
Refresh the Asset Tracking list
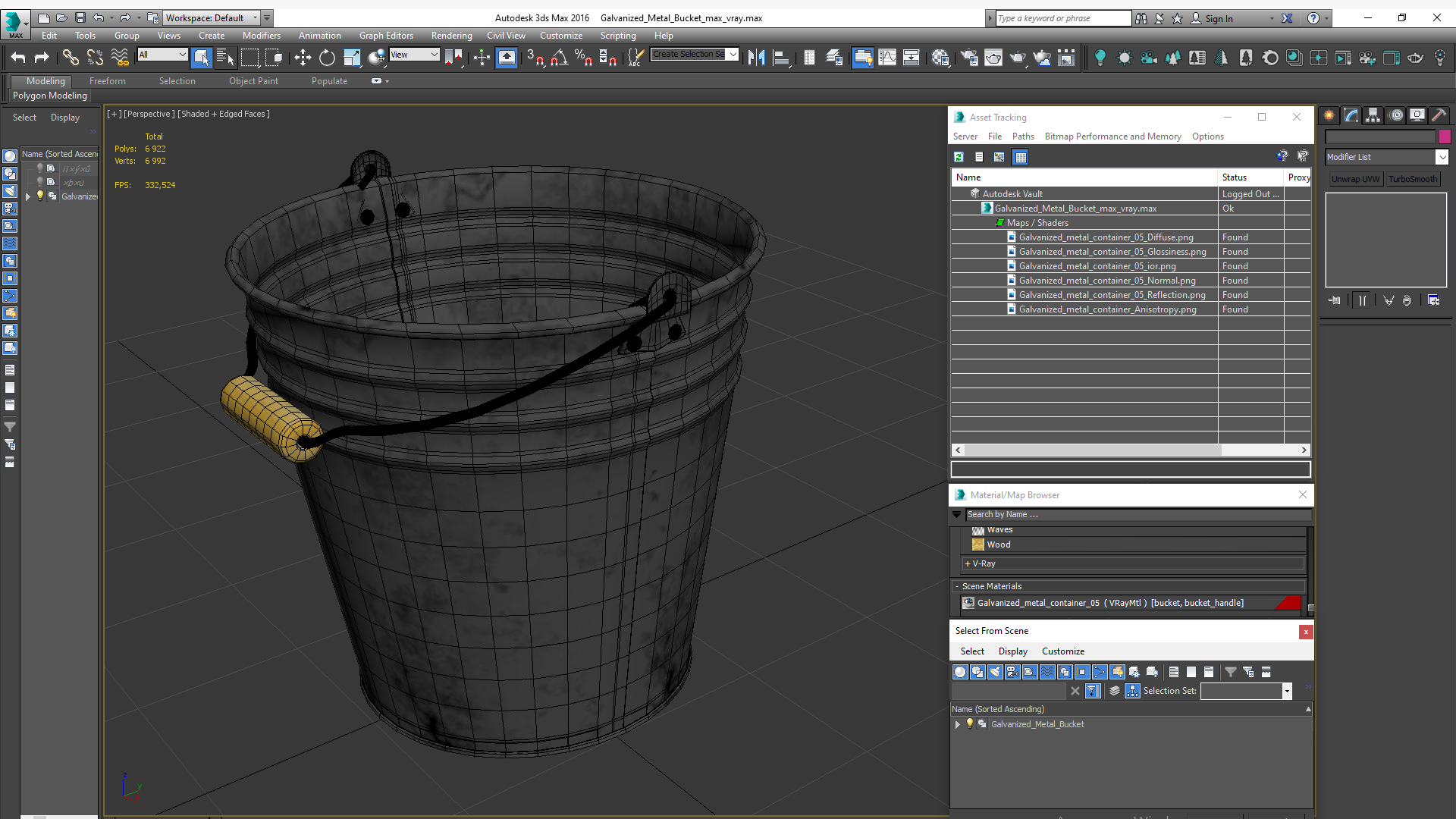[x=959, y=157]
